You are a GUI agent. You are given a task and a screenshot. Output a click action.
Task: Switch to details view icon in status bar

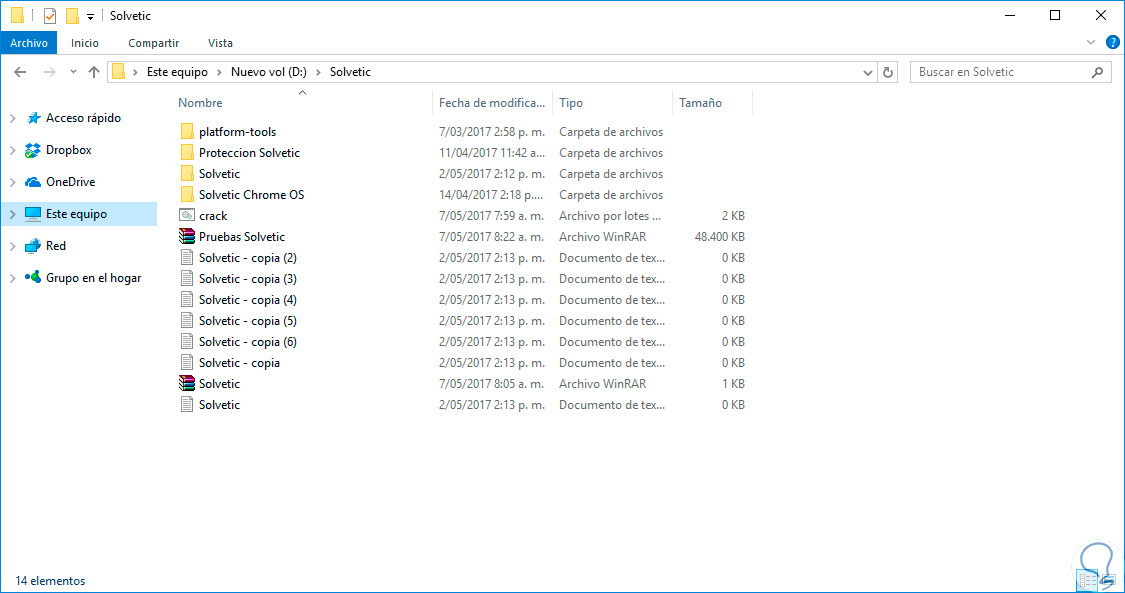(1087, 581)
